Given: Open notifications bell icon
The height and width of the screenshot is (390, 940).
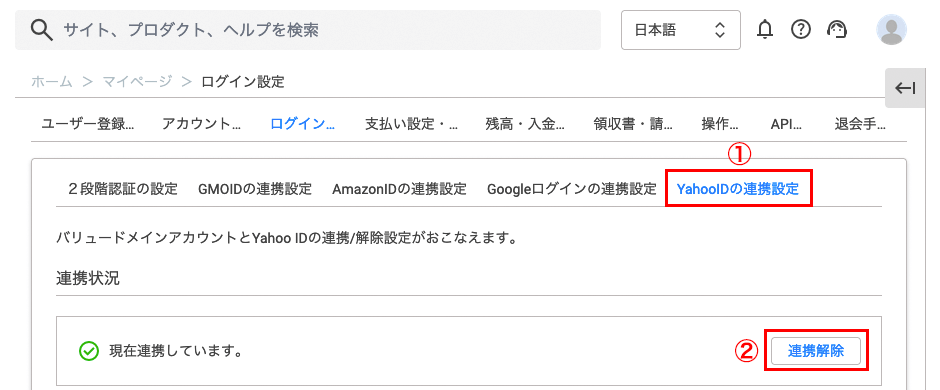Looking at the screenshot, I should pos(764,29).
